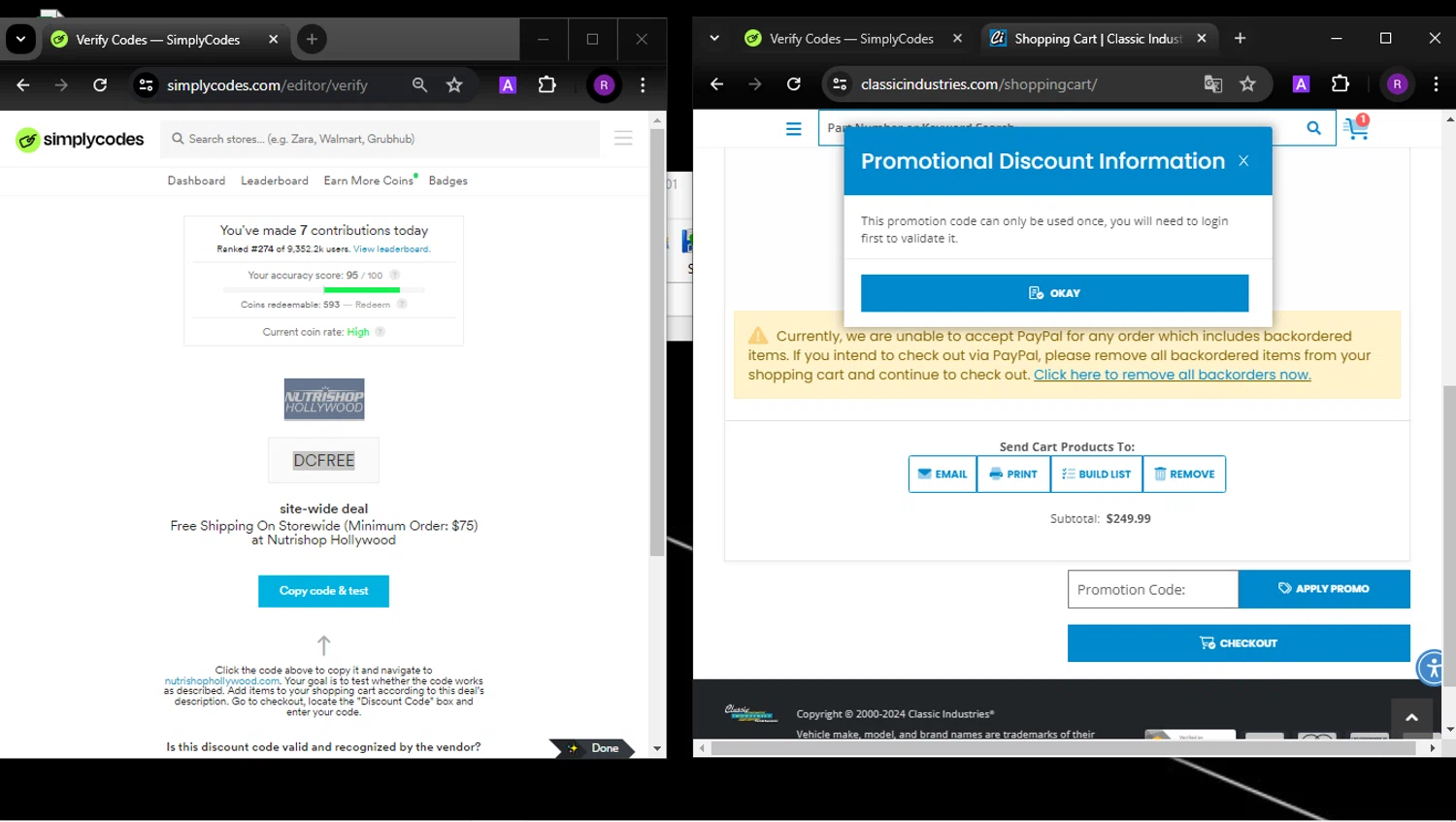Viewport: 1456px width, 822px height.
Task: Click Classic Industries footer logo
Action: pyautogui.click(x=751, y=713)
